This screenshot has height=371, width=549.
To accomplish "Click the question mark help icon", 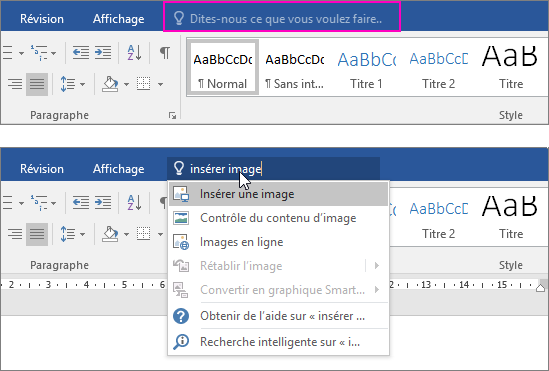I will [x=181, y=316].
